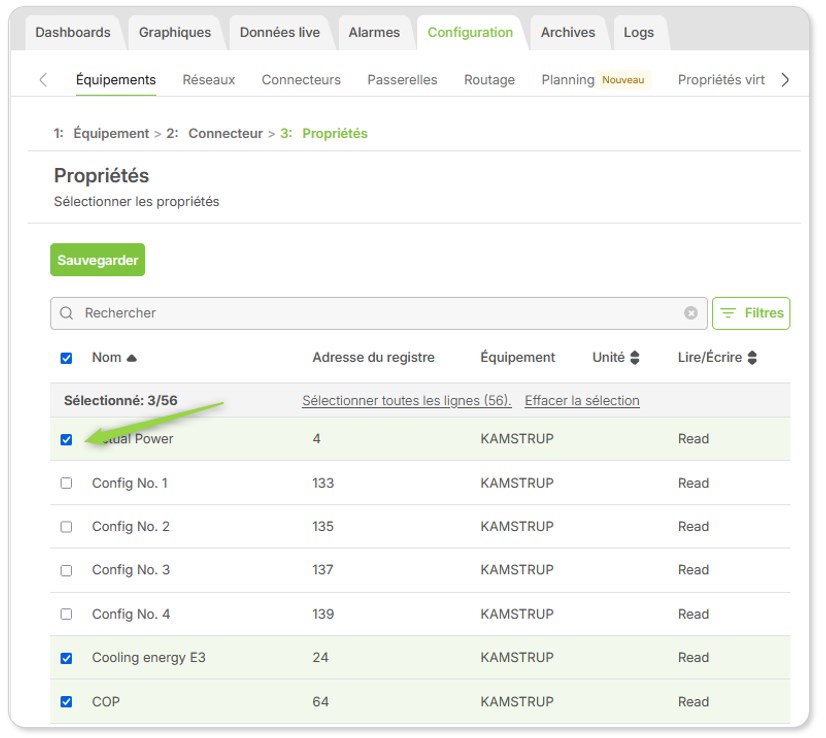This screenshot has height=738, width=826.
Task: Focus the Rechercher search field
Action: point(379,313)
